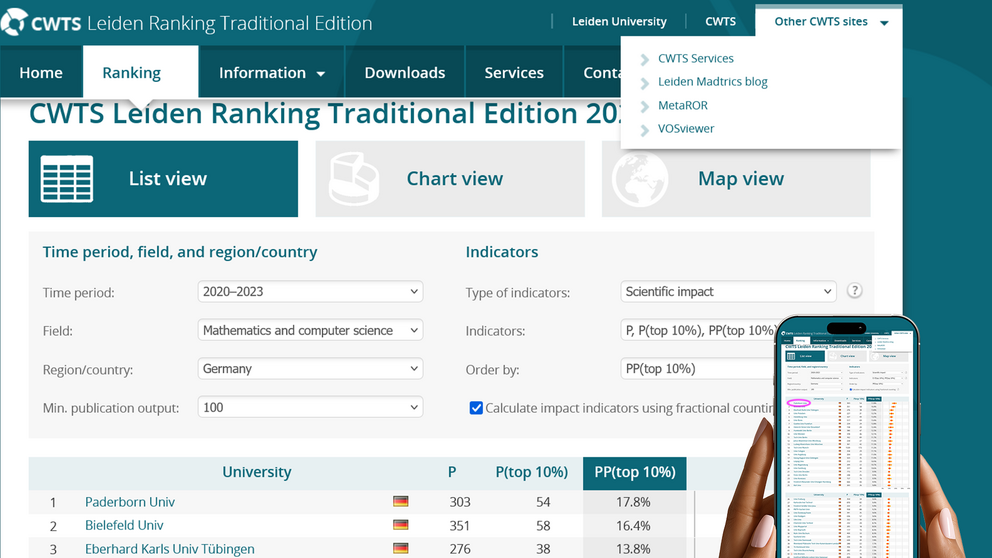Click the chevron beside CWTS Services

(x=645, y=59)
